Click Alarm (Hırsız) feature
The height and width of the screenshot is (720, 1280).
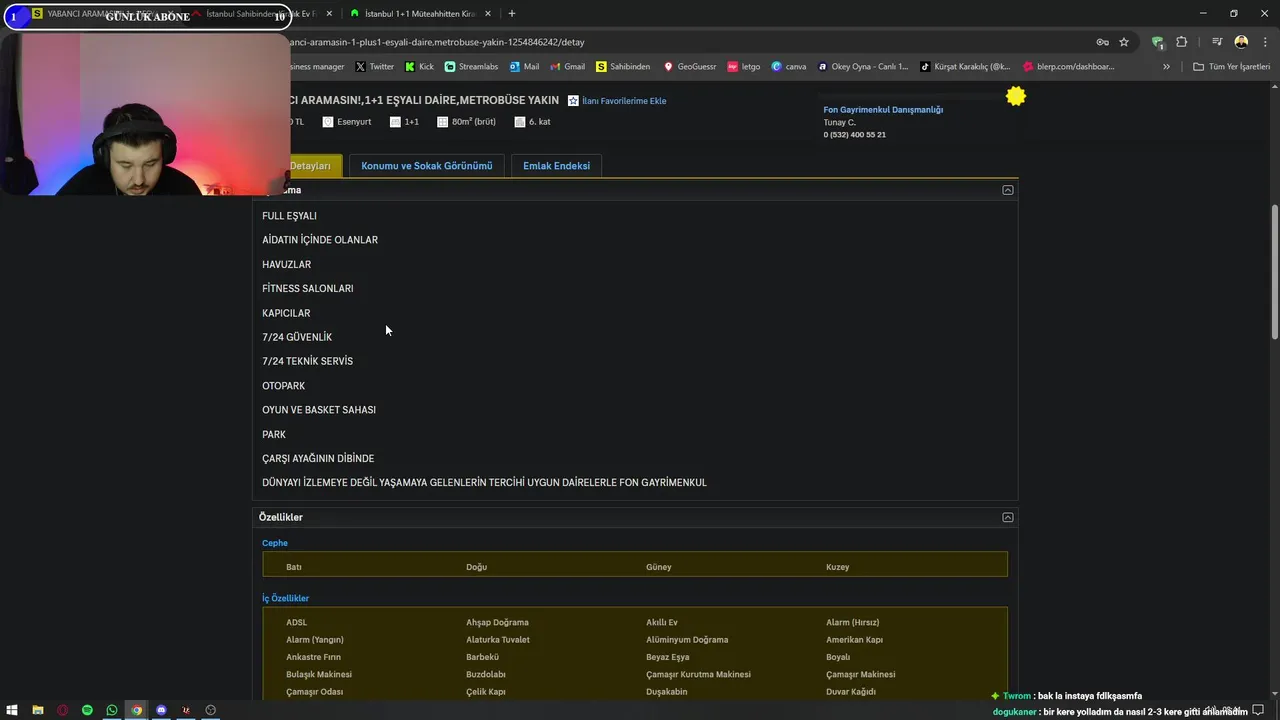tap(852, 622)
